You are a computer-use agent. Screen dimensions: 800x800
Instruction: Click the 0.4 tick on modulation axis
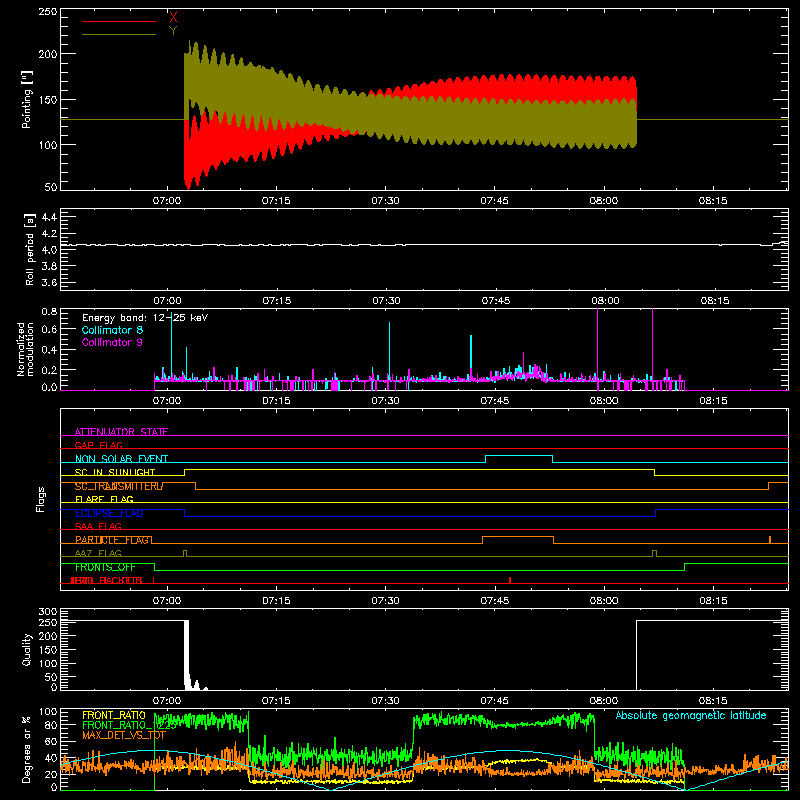[x=49, y=350]
